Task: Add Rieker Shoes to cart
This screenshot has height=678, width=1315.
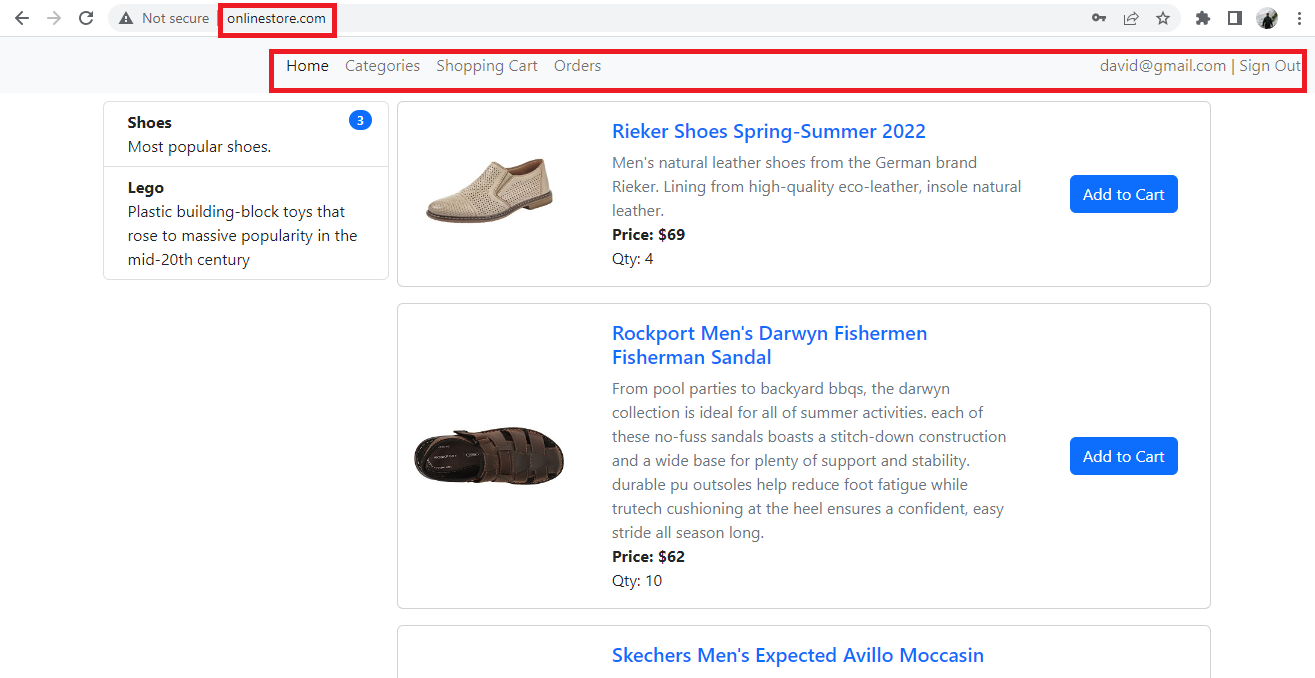Action: point(1123,194)
